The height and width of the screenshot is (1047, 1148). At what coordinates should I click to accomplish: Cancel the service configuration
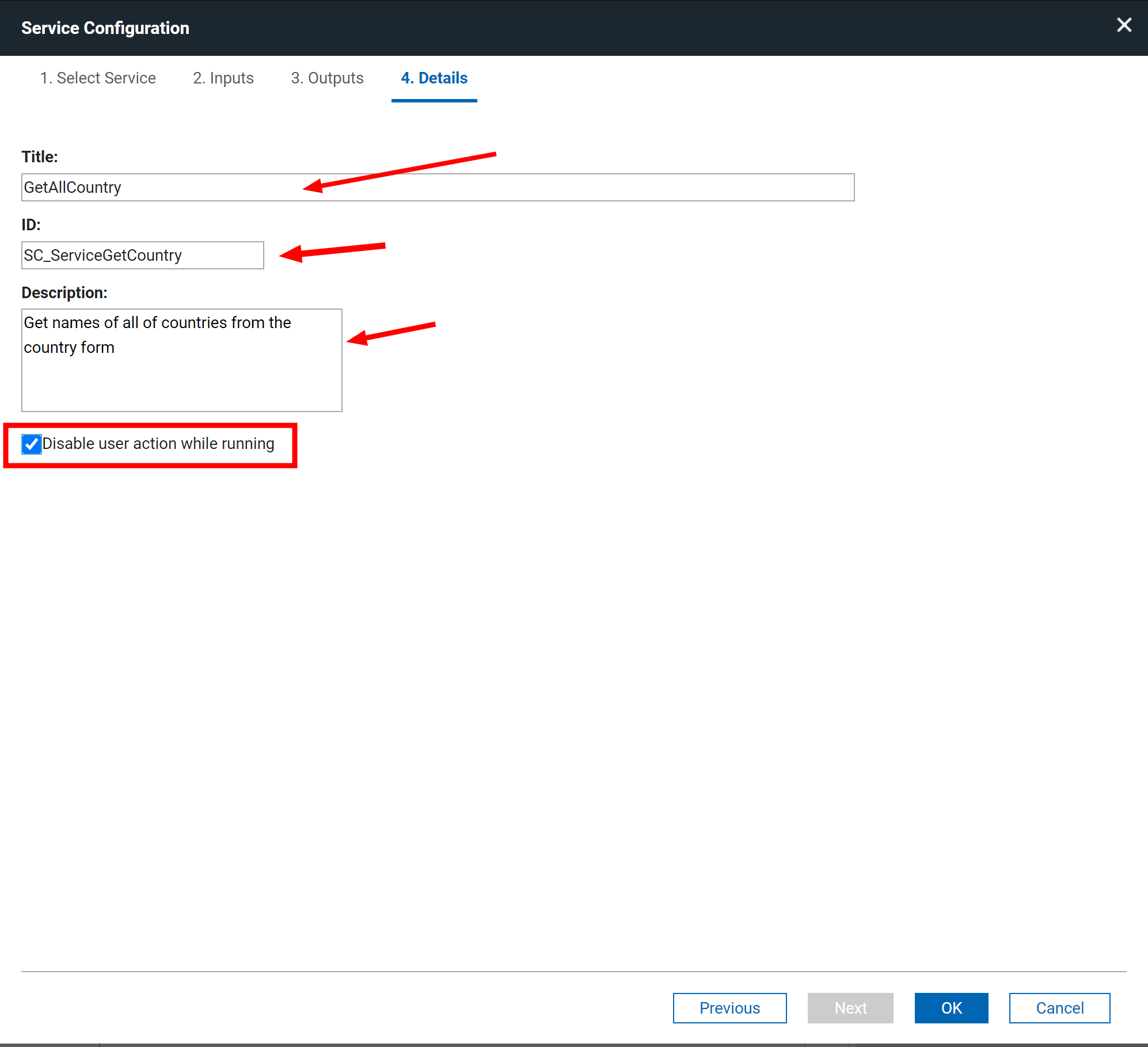click(x=1059, y=1008)
